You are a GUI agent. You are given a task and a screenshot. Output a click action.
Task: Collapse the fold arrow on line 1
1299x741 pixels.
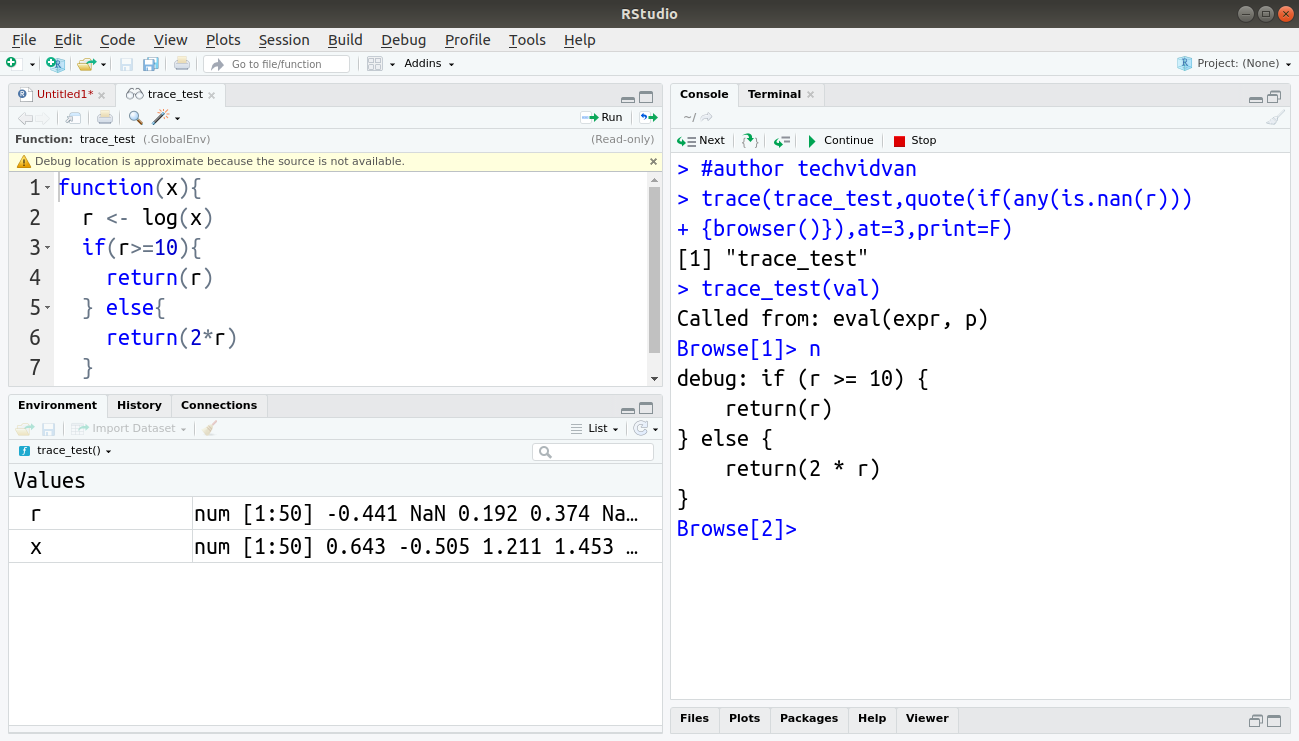coord(47,188)
